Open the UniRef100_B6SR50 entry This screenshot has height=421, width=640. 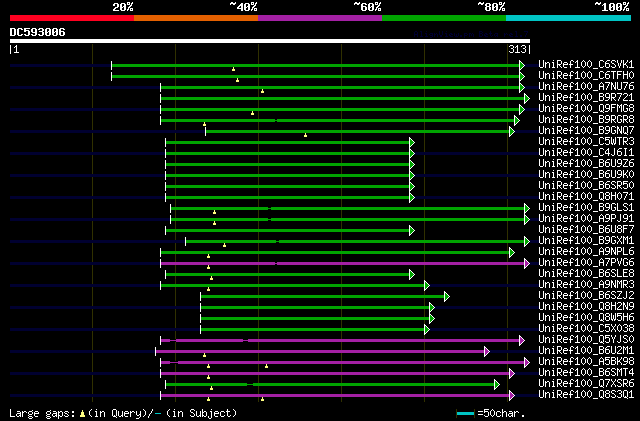click(586, 186)
